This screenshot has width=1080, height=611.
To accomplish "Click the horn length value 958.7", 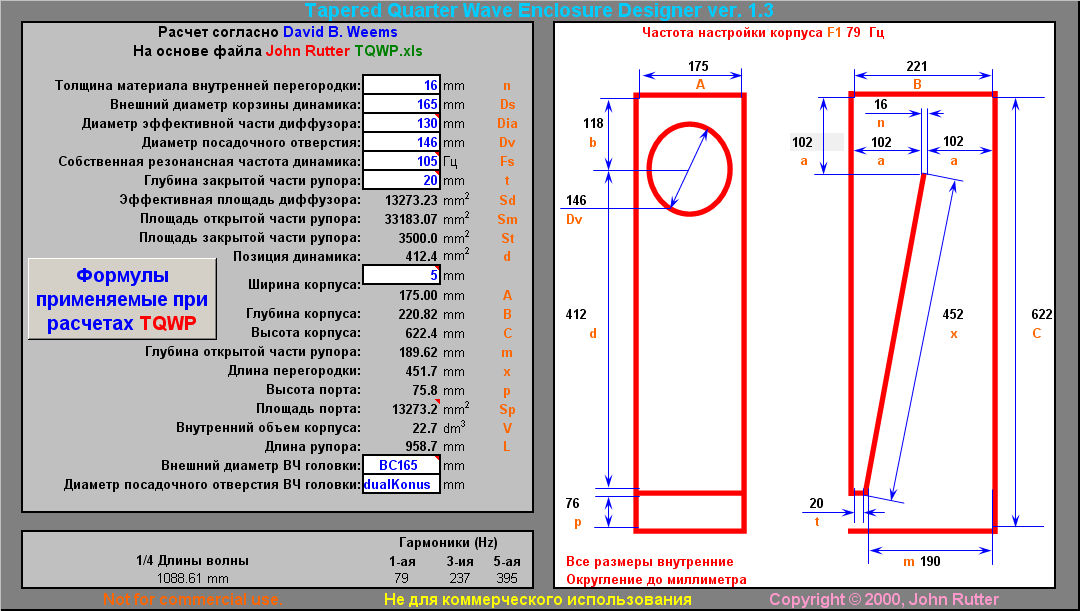I will click(421, 446).
